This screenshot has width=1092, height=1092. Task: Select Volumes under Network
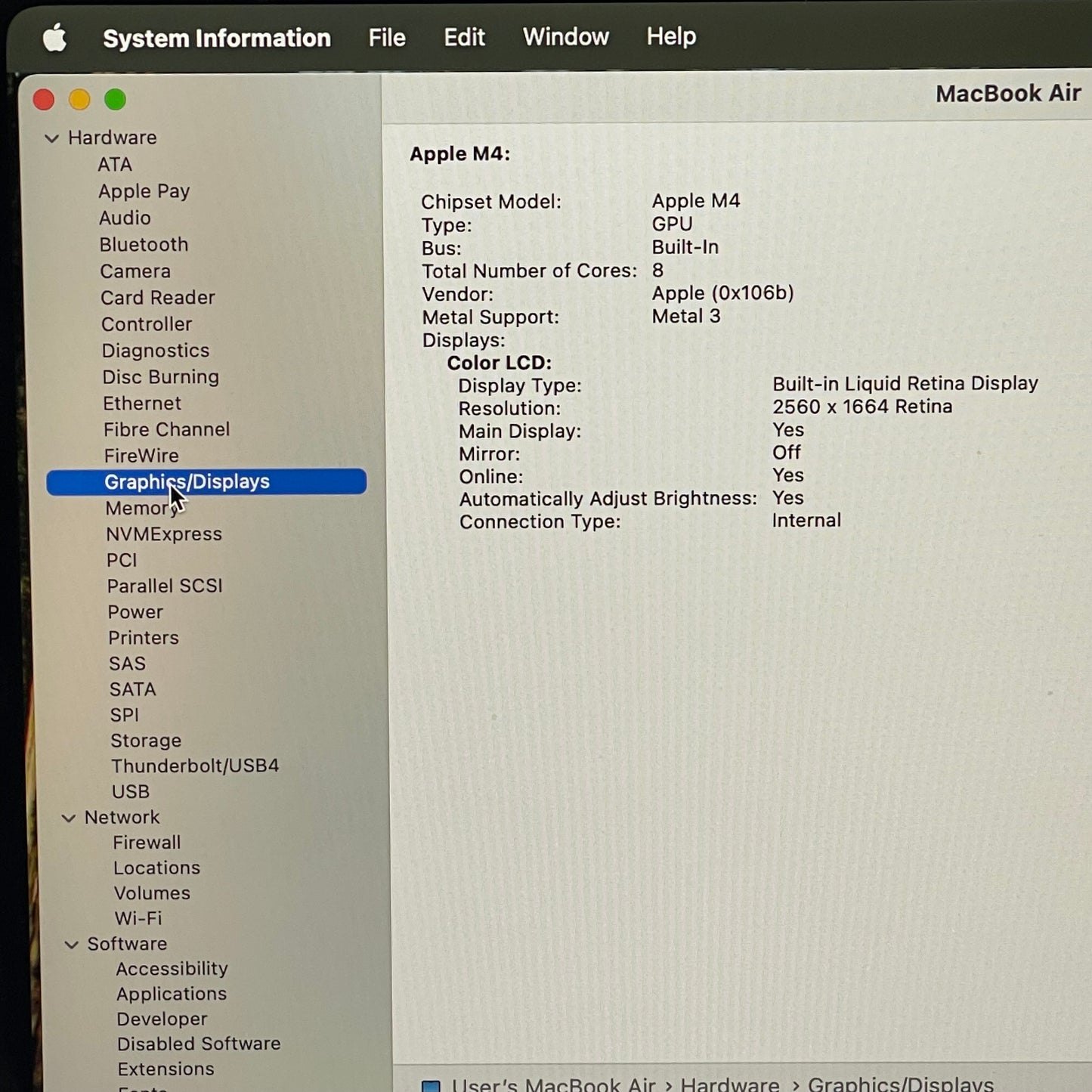pos(152,893)
